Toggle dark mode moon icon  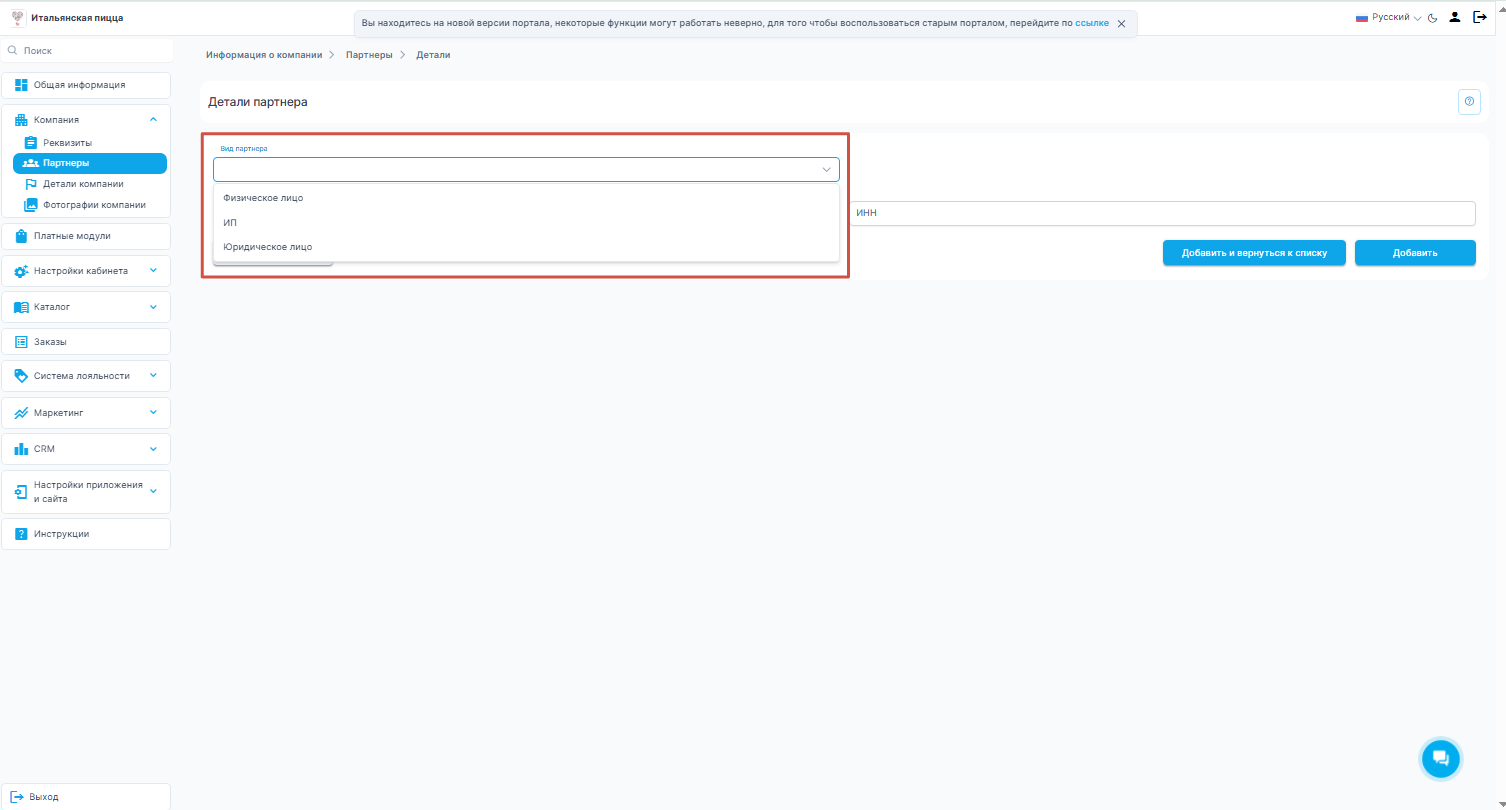tap(1432, 18)
